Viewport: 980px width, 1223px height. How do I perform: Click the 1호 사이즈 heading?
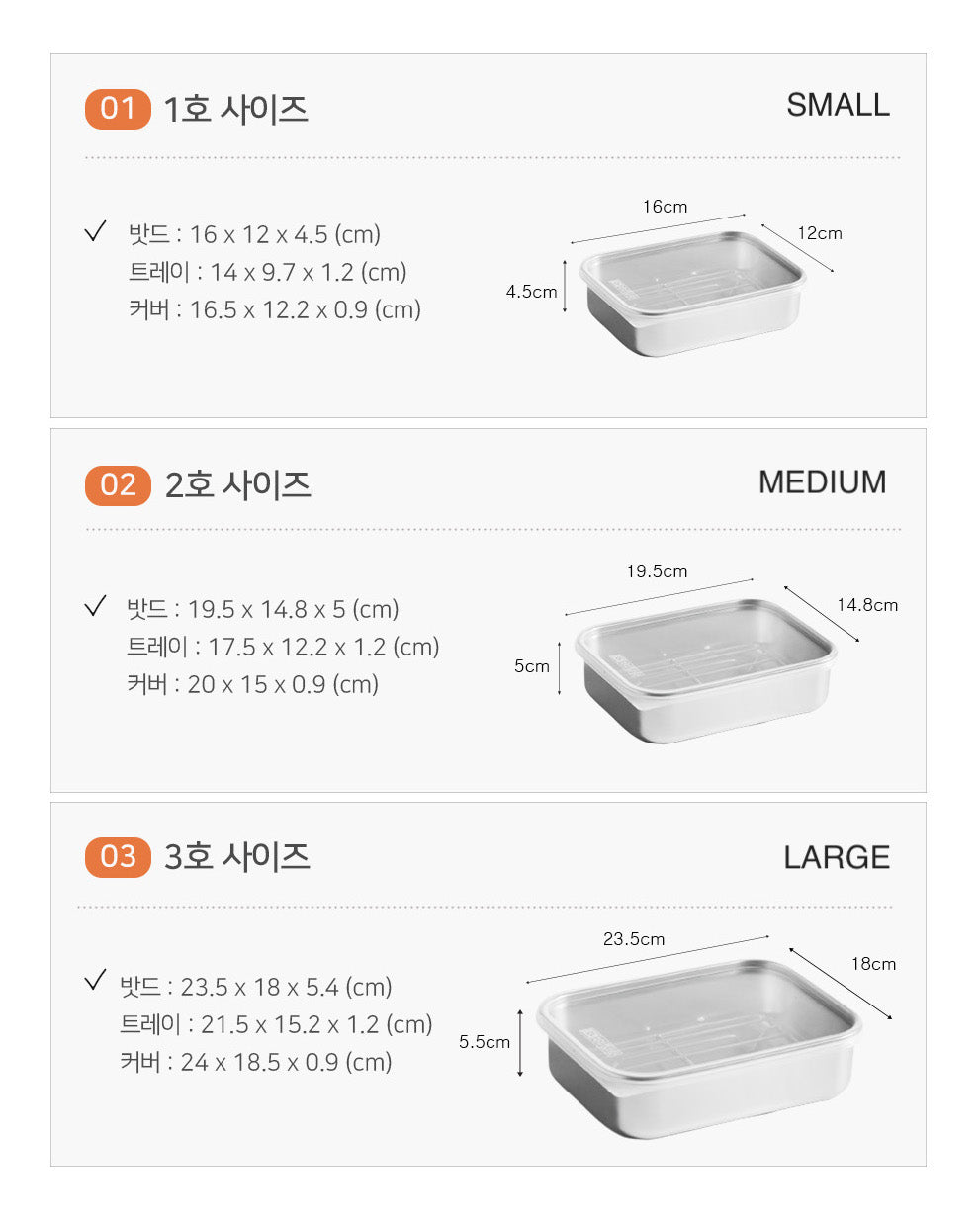pos(235,109)
